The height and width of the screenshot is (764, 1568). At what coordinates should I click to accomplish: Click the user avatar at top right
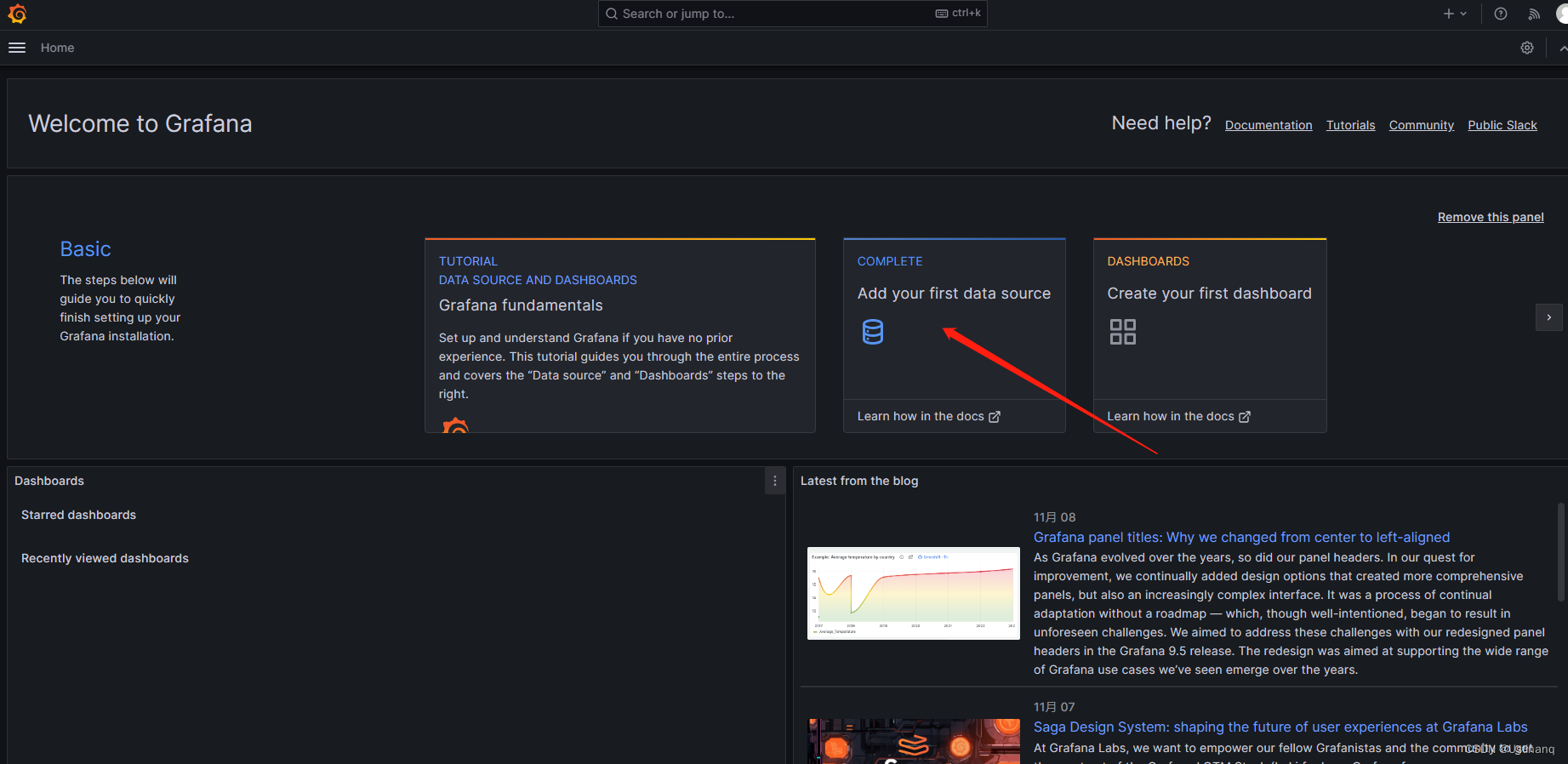click(x=1562, y=14)
